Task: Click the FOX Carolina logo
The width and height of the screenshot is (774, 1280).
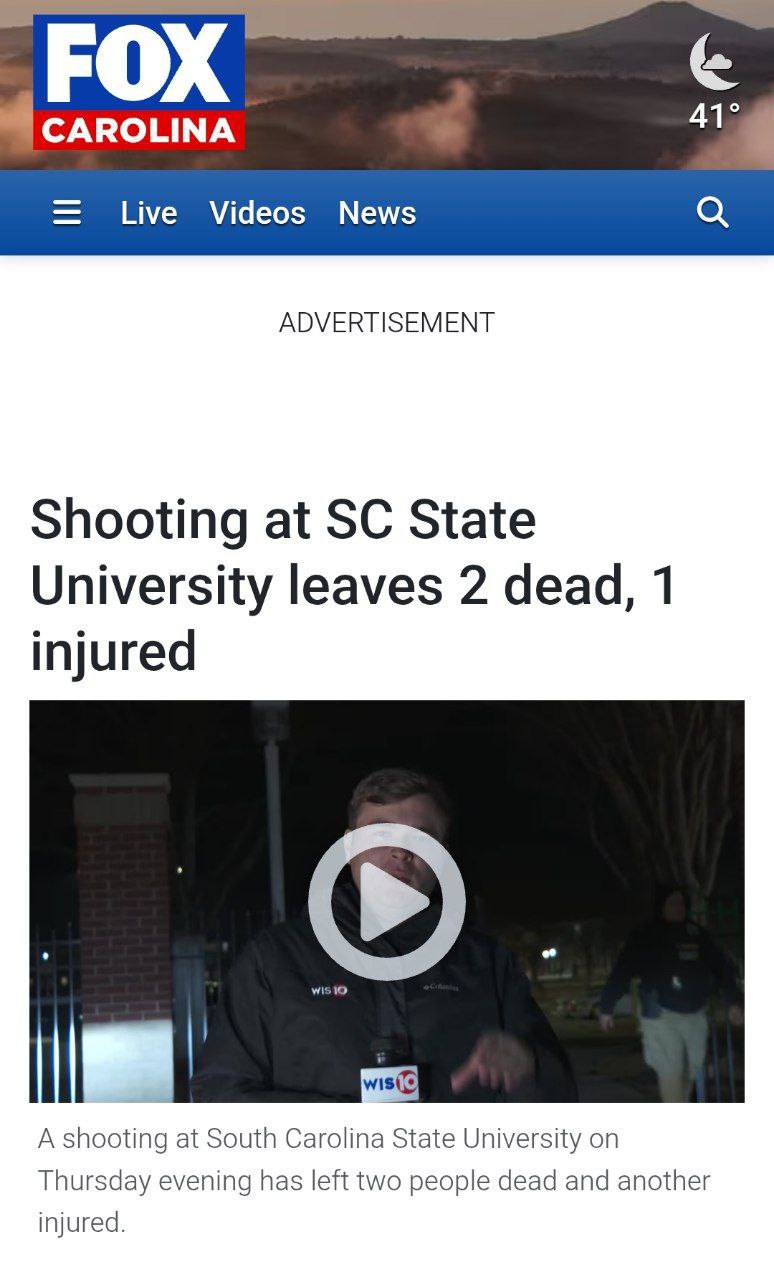Action: pos(139,82)
